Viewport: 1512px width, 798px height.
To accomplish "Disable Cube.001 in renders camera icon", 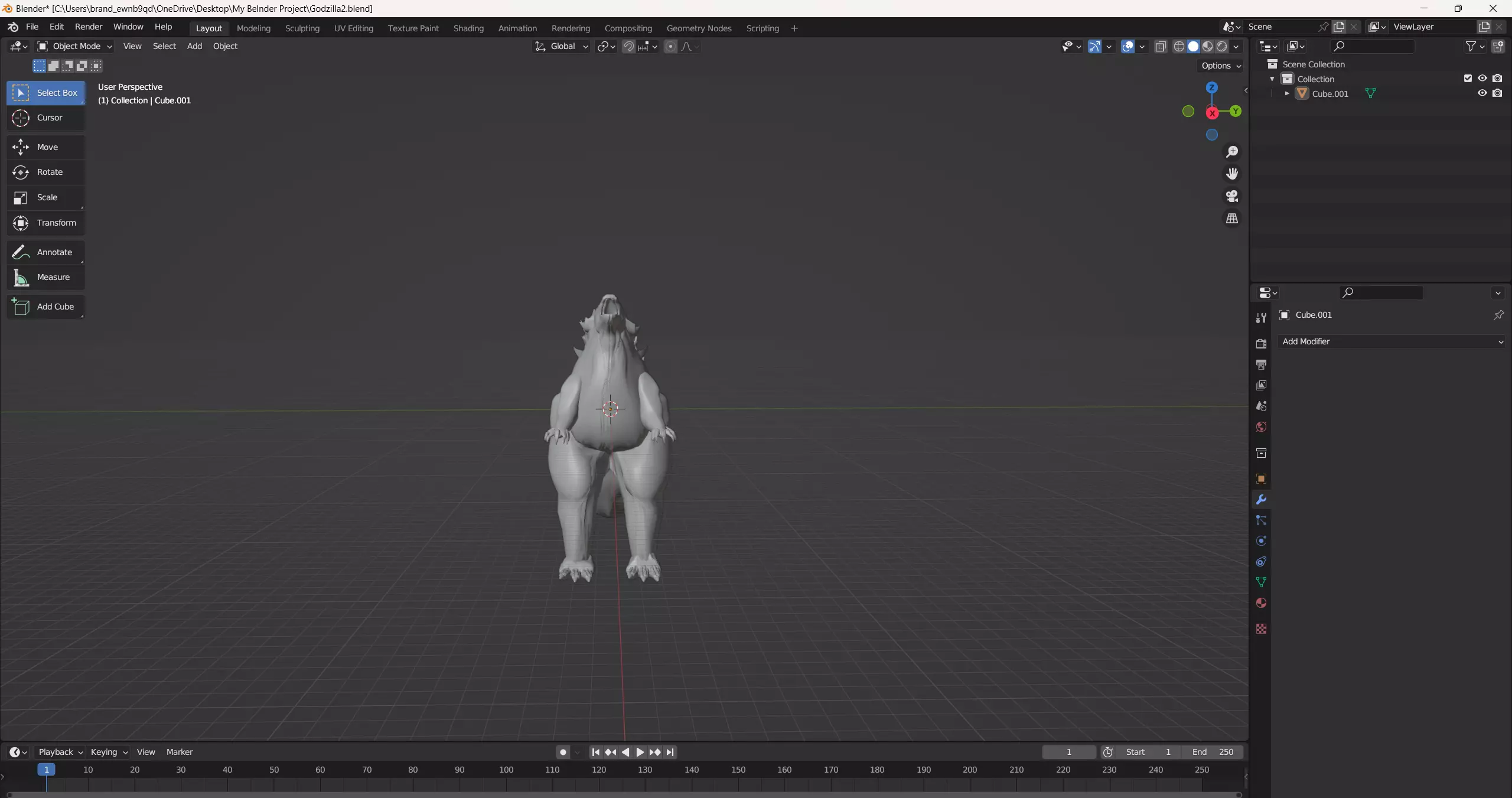I will [x=1497, y=93].
